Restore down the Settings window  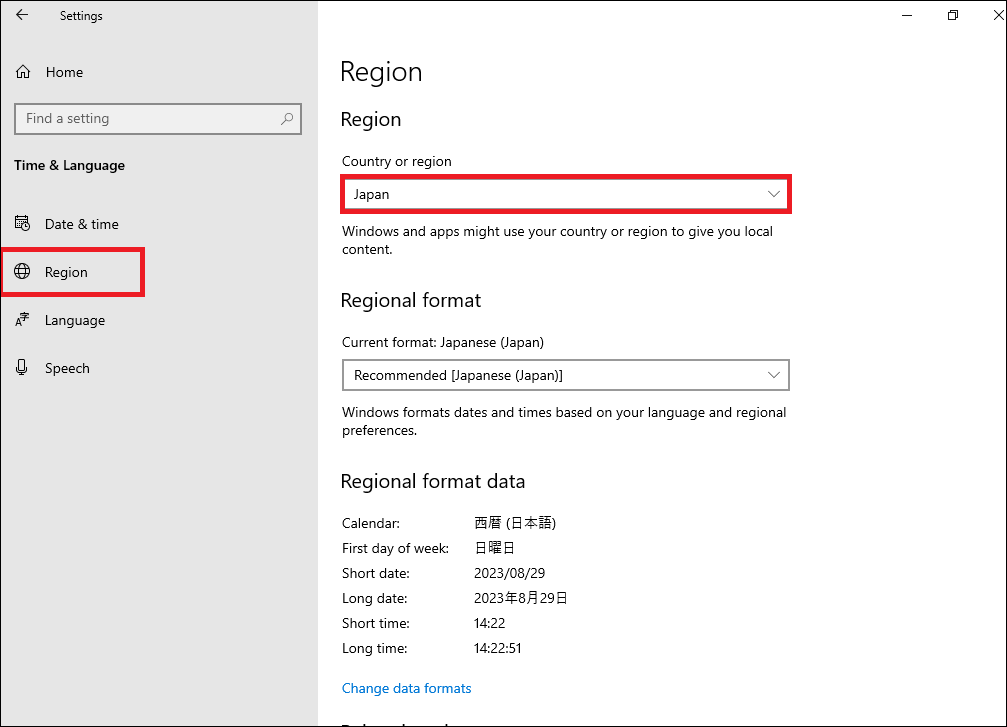953,15
